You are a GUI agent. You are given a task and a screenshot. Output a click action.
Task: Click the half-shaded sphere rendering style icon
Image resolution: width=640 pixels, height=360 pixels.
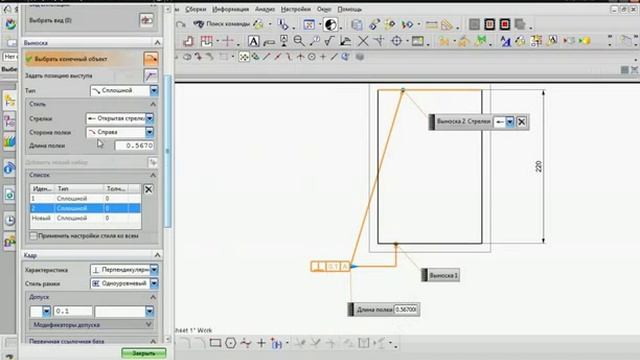pos(331,24)
